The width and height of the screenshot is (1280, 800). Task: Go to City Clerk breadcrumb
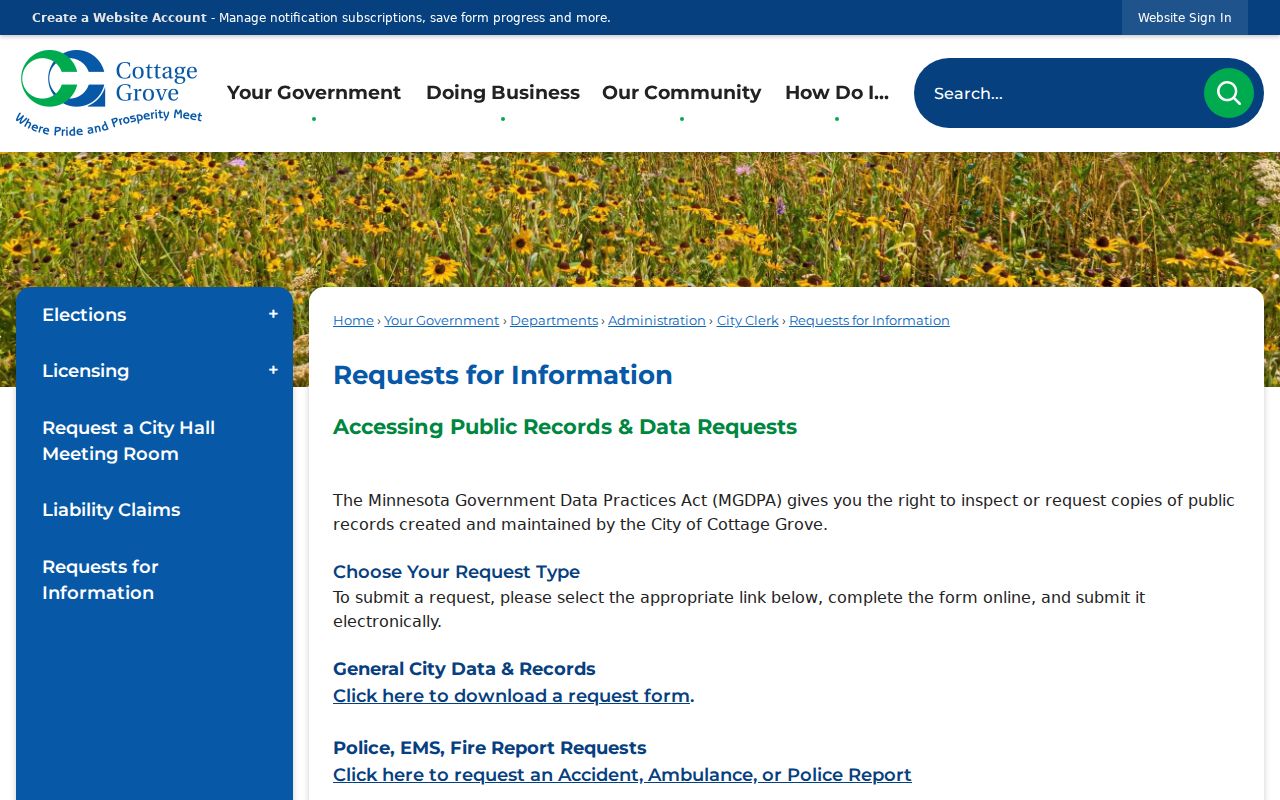[x=748, y=321]
